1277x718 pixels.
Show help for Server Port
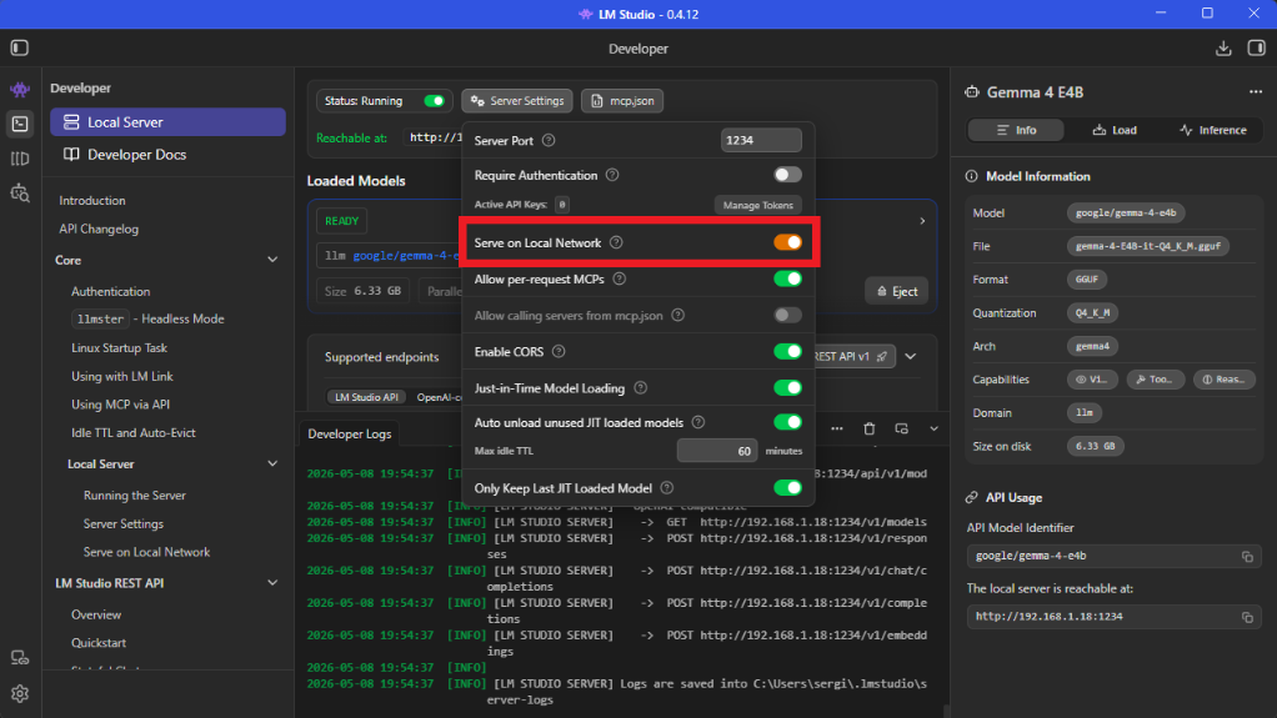pyautogui.click(x=548, y=141)
